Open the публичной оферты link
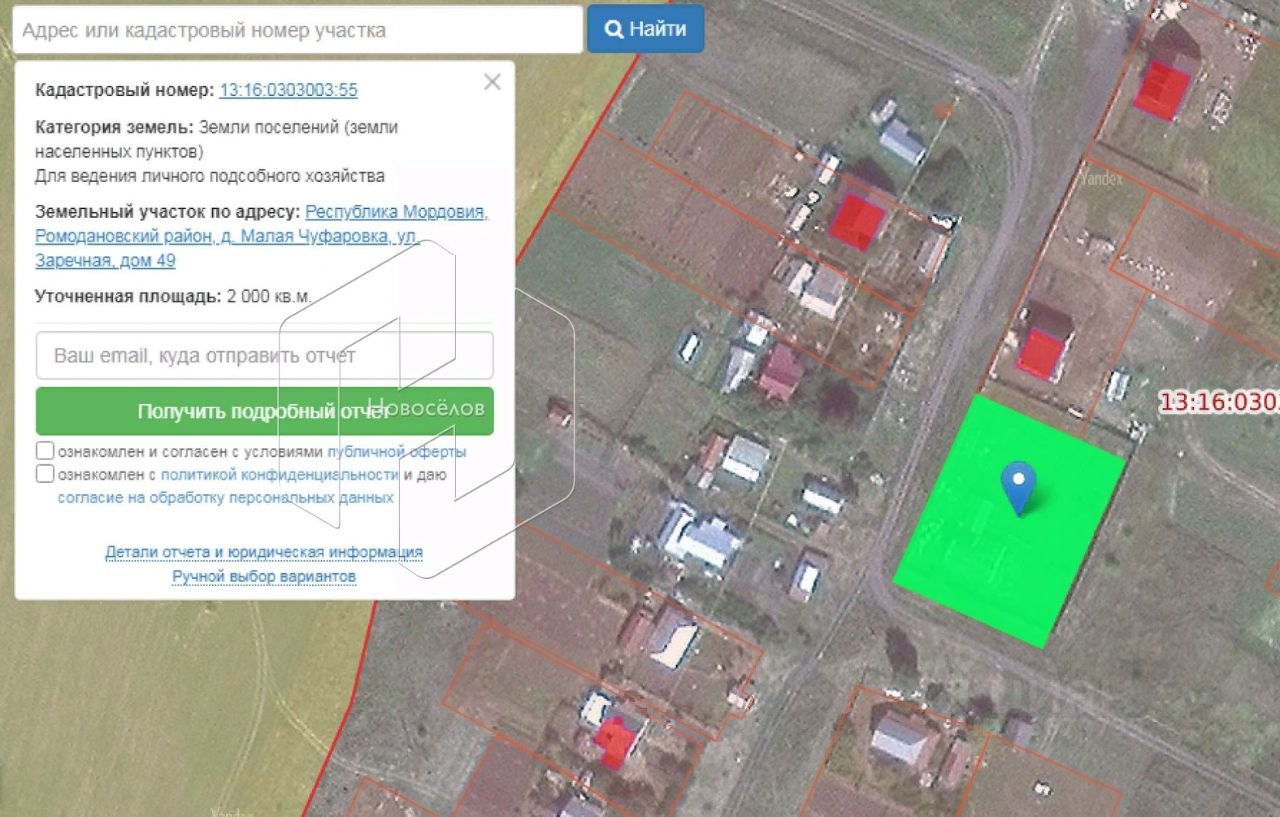Viewport: 1280px width, 817px height. pyautogui.click(x=396, y=452)
